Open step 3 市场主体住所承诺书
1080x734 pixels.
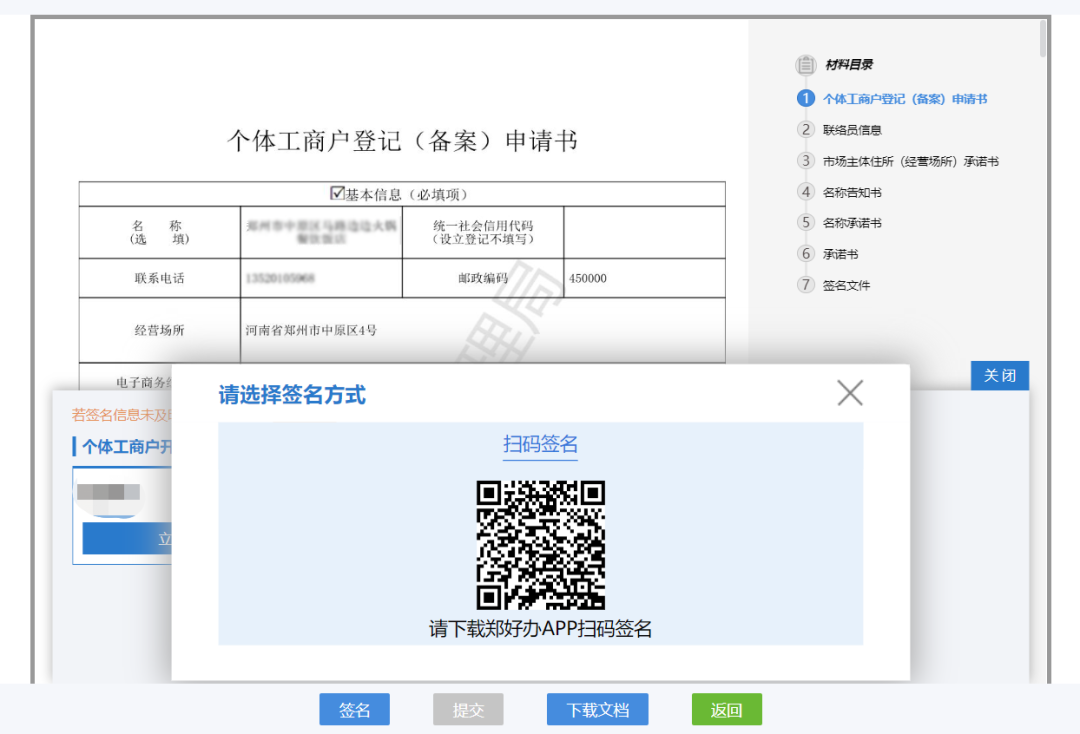pyautogui.click(x=910, y=161)
